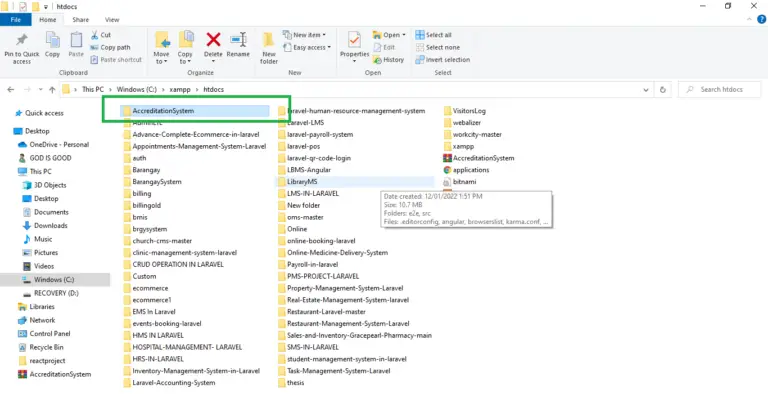This screenshot has height=394, width=768.
Task: Select the AccreditationSystem WinRAR archive file
Action: click(478, 158)
